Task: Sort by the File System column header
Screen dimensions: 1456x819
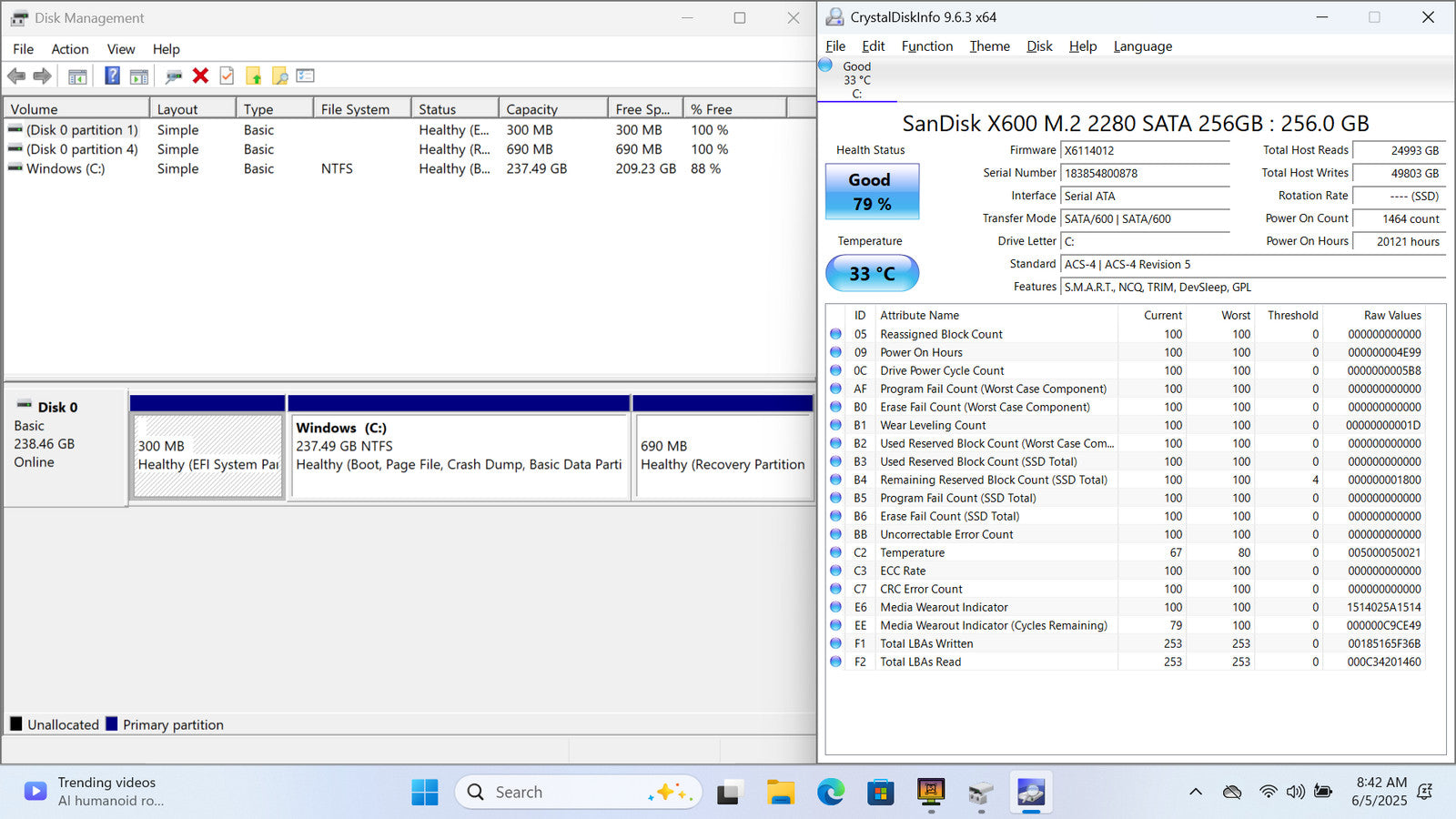Action: point(362,109)
